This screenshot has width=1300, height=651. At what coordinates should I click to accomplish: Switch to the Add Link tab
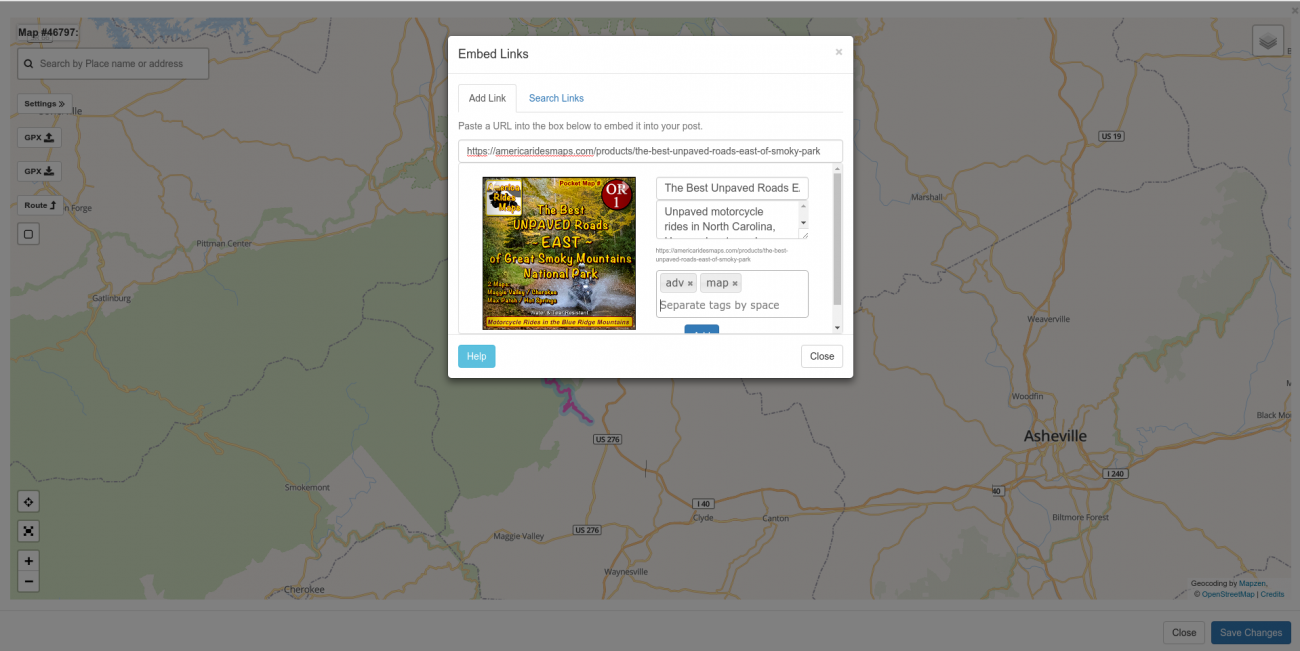pyautogui.click(x=487, y=98)
